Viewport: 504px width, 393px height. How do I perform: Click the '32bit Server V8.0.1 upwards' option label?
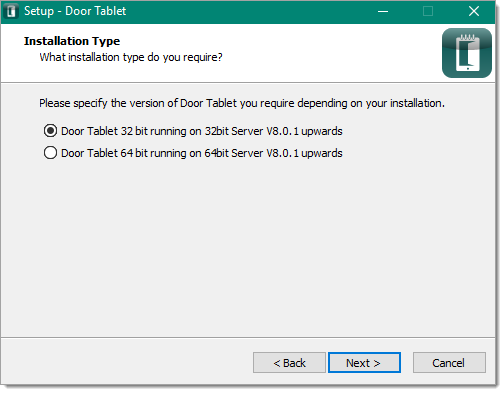click(273, 131)
